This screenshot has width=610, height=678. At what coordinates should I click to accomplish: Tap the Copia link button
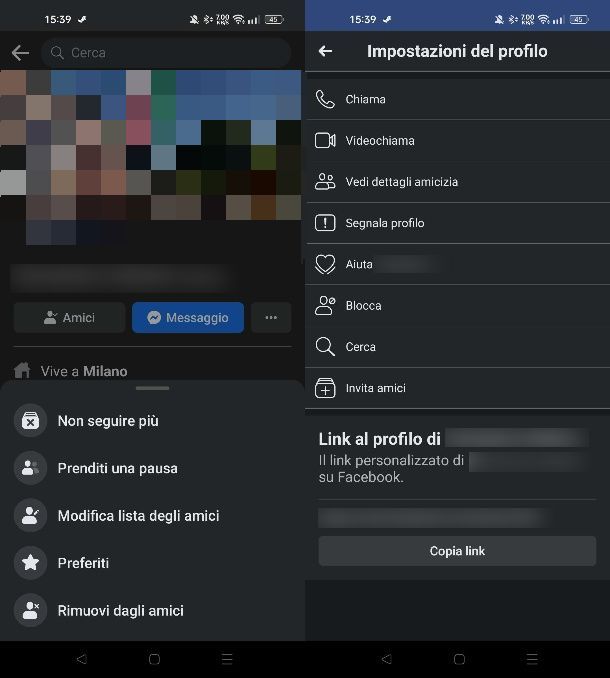[x=457, y=551]
